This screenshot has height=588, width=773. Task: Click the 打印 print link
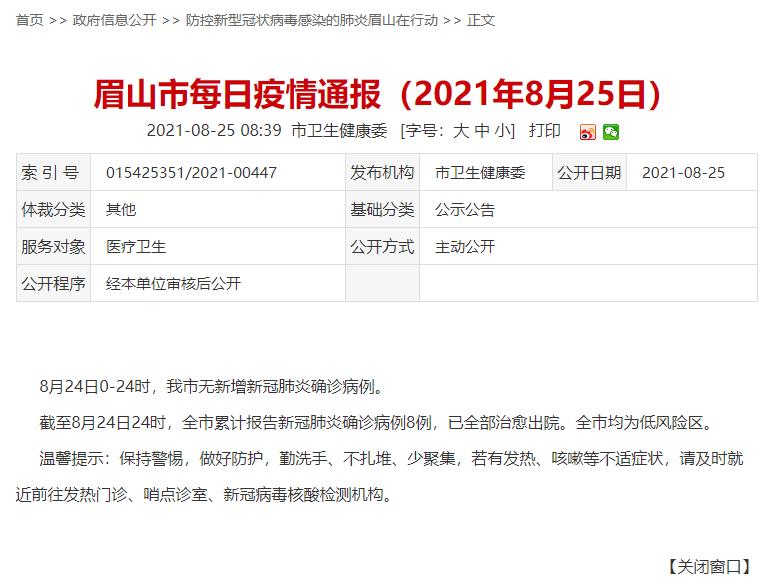click(544, 131)
